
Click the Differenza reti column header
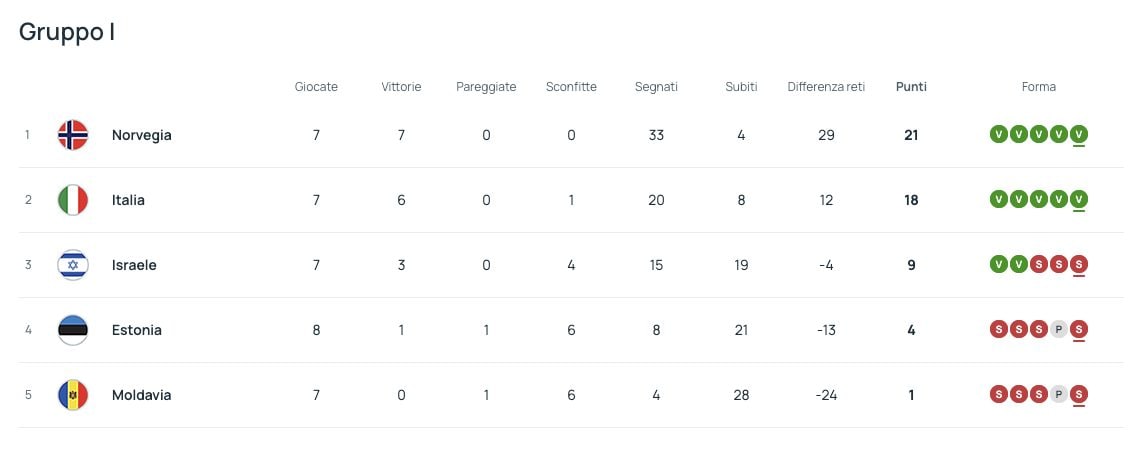click(826, 87)
